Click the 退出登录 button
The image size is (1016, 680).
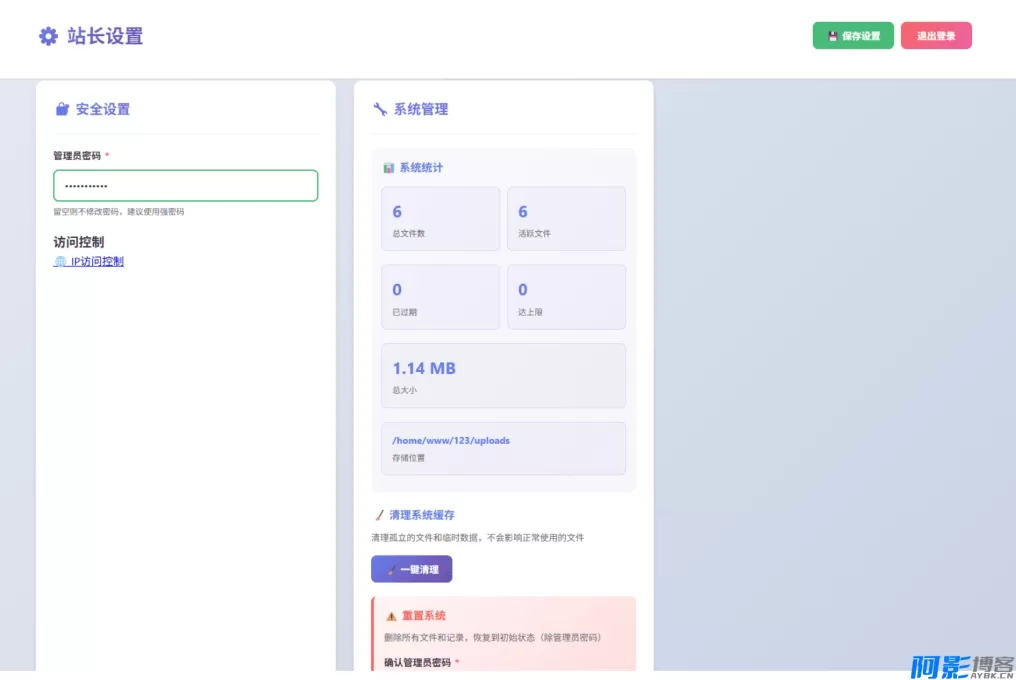tap(936, 35)
